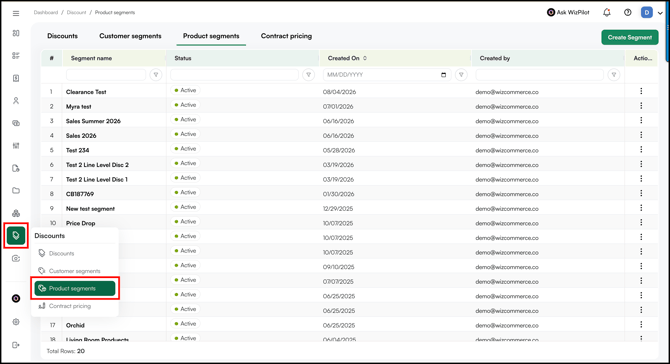
Task: Focus the Status filter input field
Action: 234,75
